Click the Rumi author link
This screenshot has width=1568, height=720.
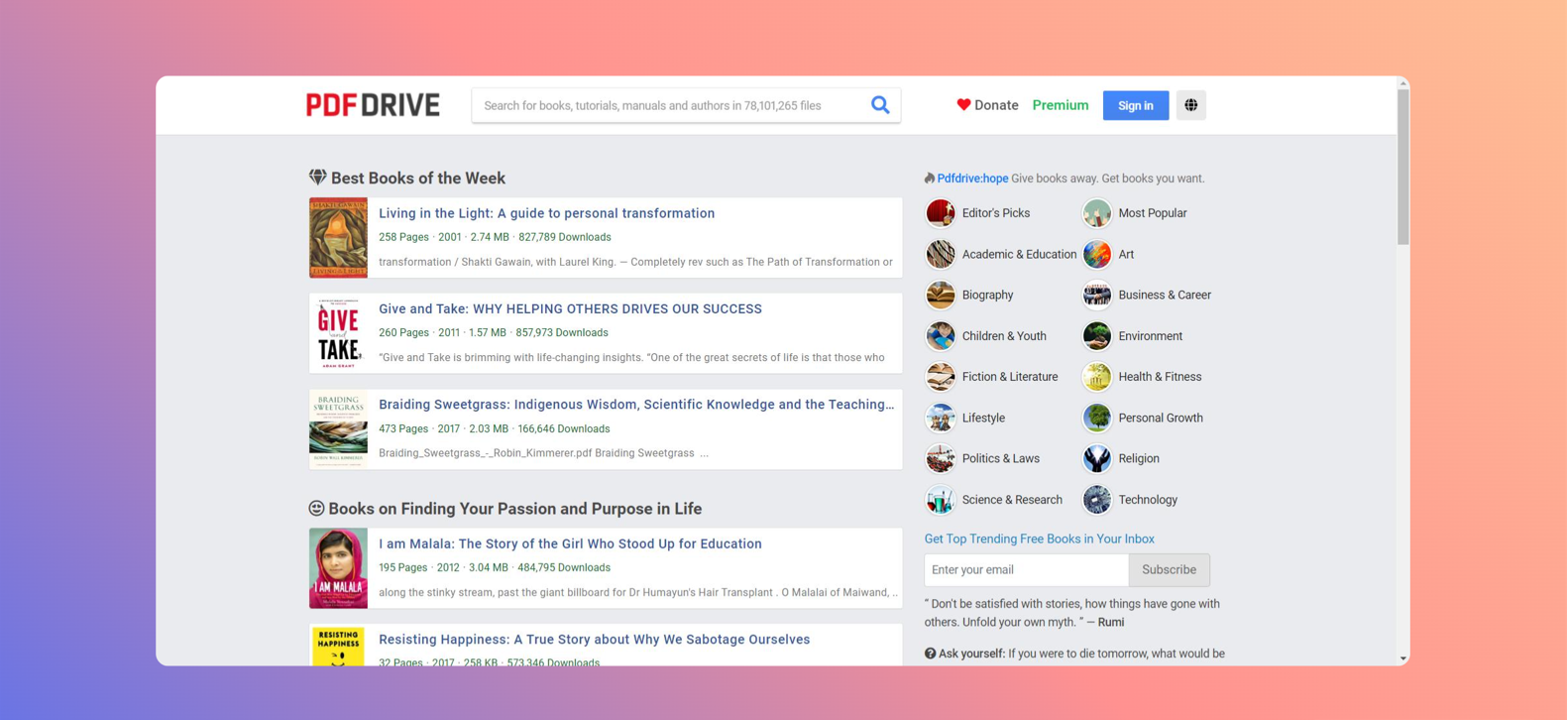1111,622
